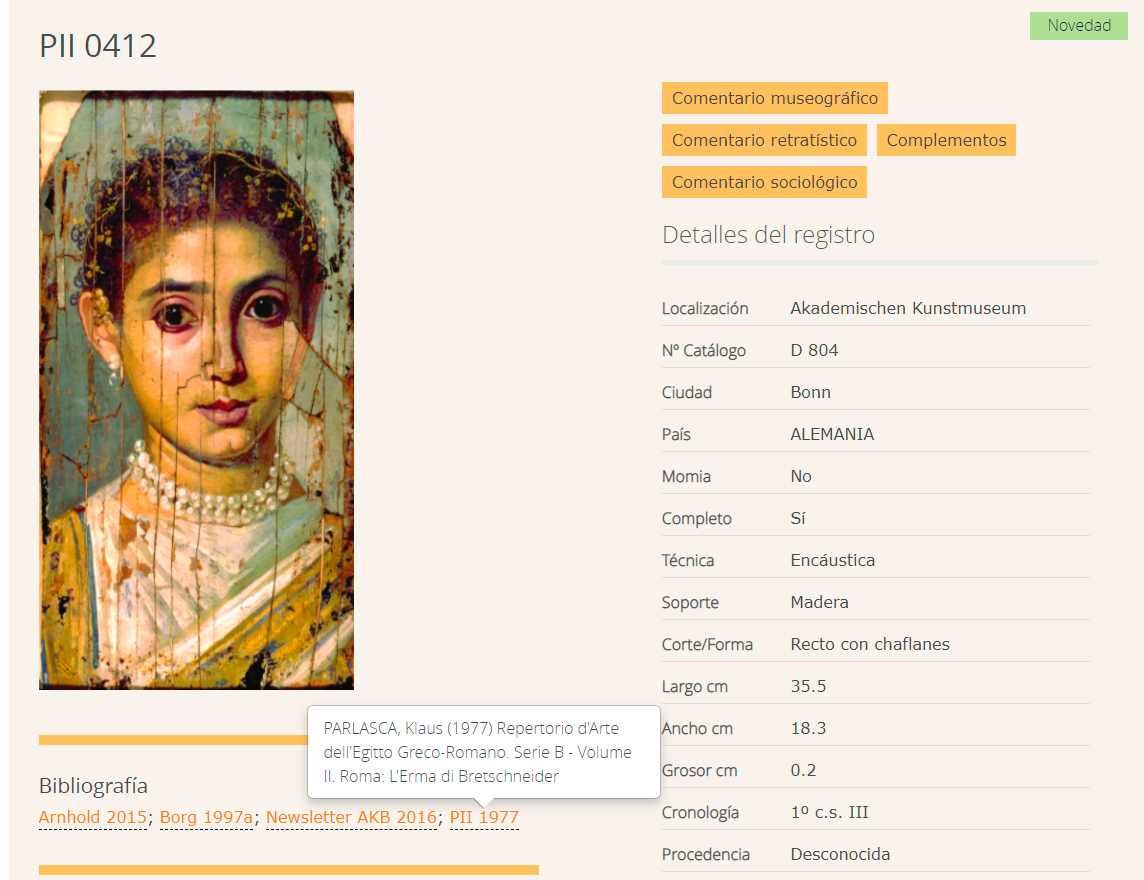Follow the Borg 1997a reference link

coord(206,818)
